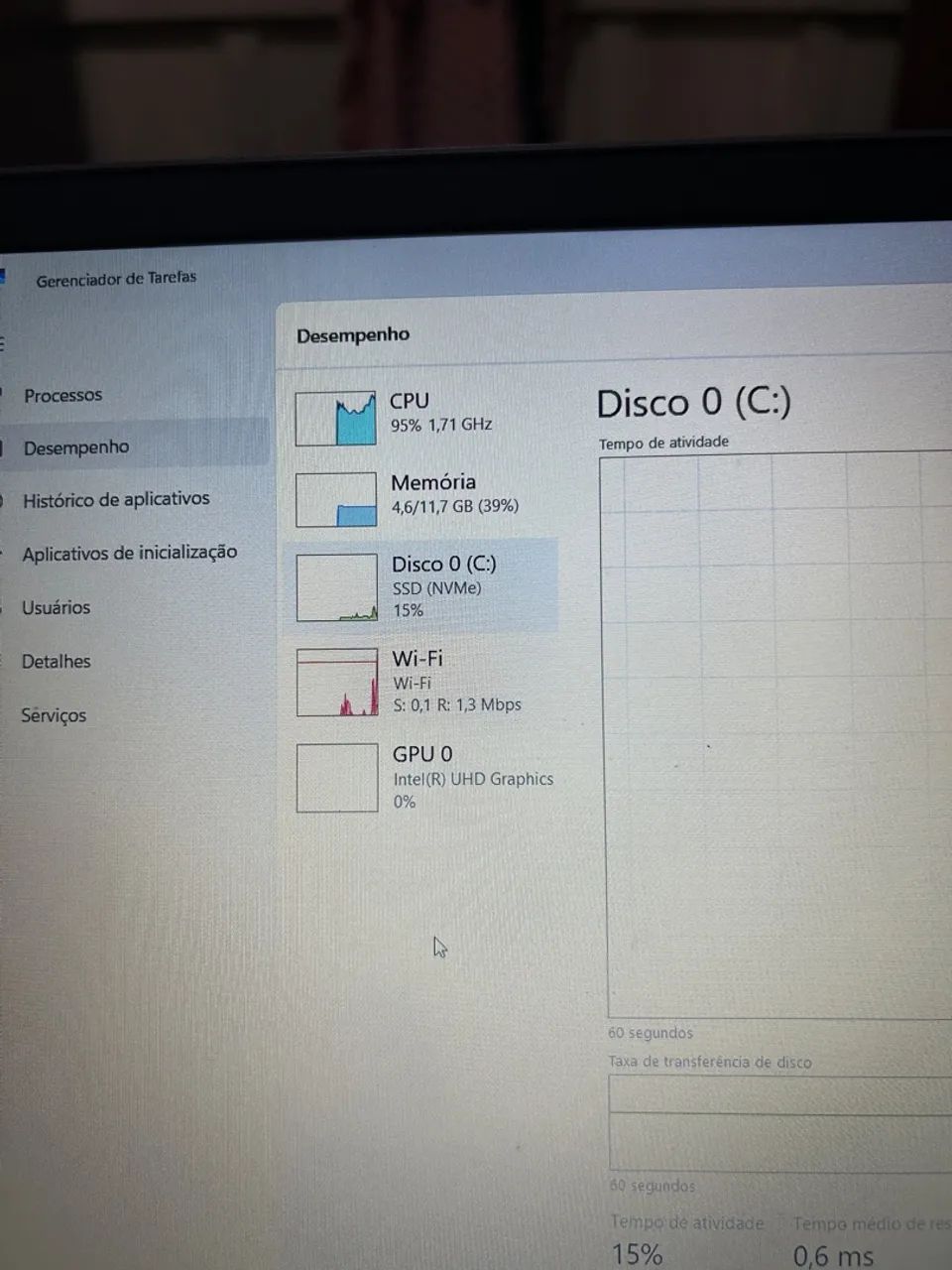
Task: Select Desempenho in the sidebar
Action: click(76, 447)
